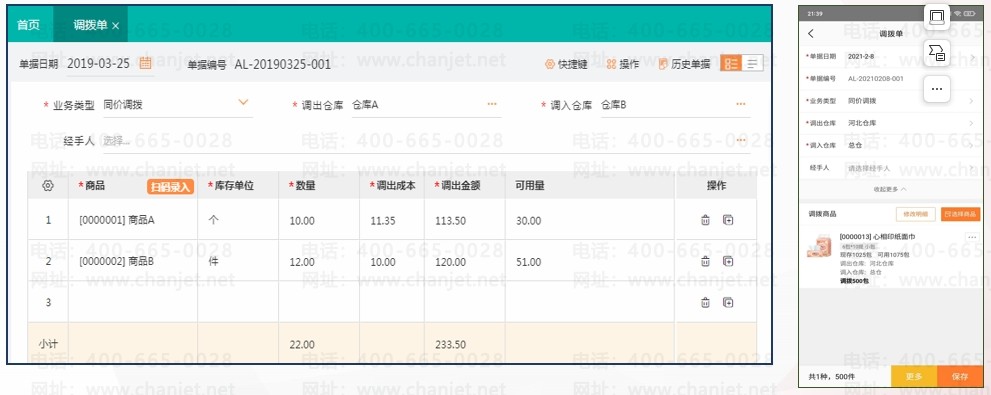Open the 操作 actions menu
The height and width of the screenshot is (395, 991).
coord(623,64)
